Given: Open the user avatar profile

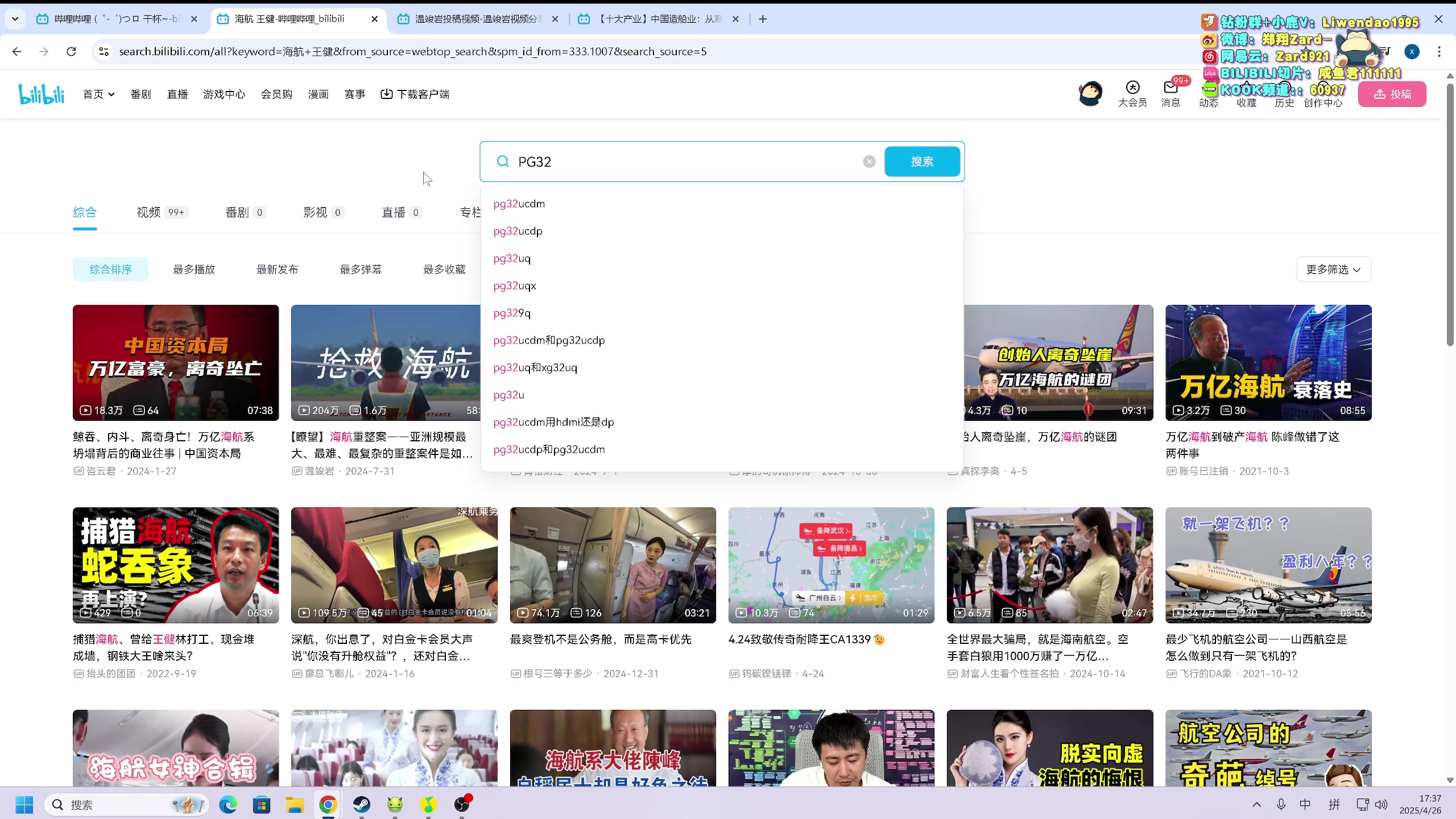Looking at the screenshot, I should tap(1090, 94).
